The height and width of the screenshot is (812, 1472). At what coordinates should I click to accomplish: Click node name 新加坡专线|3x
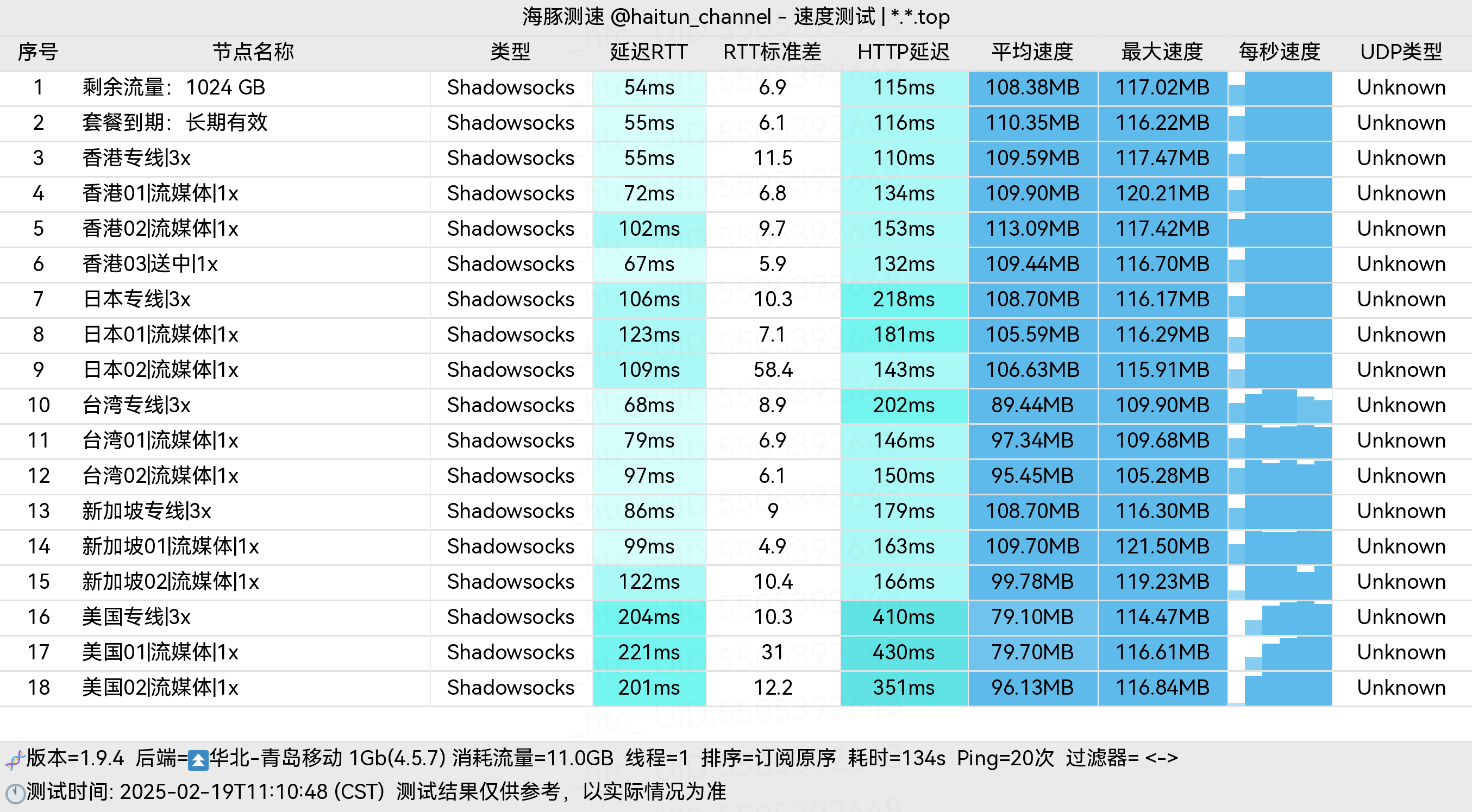click(x=146, y=511)
